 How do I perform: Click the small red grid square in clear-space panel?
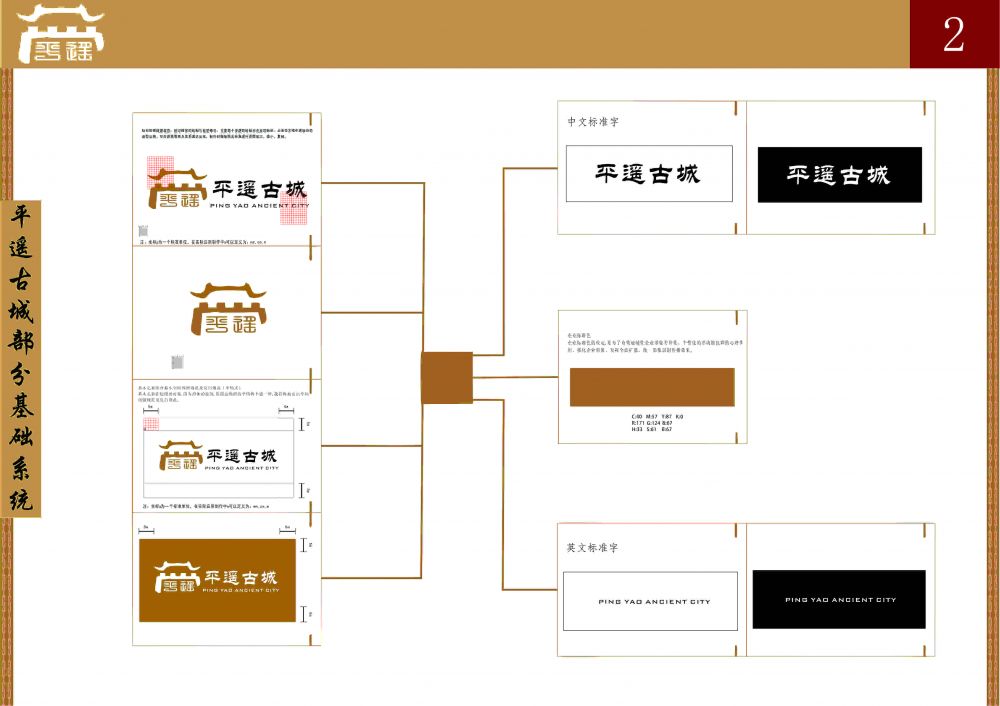[151, 424]
